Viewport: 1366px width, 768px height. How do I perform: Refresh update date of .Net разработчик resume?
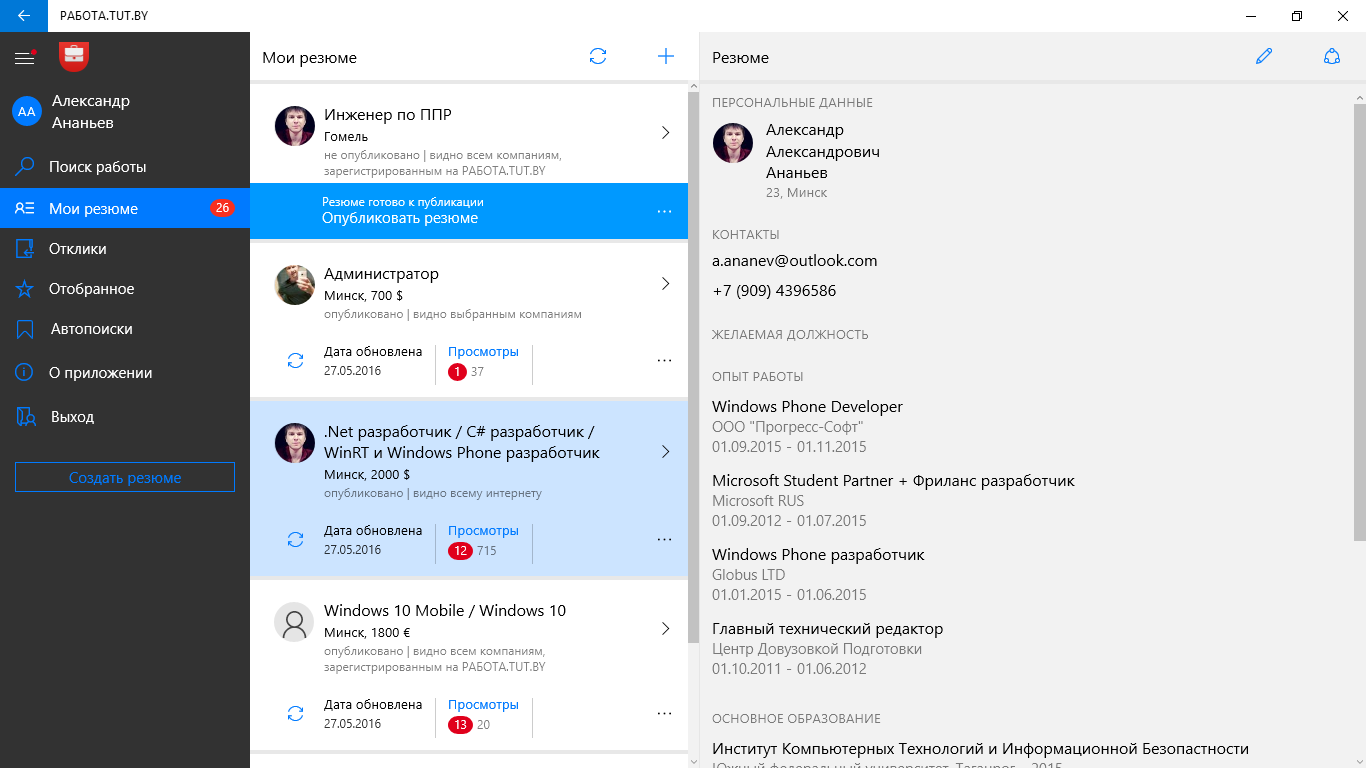pyautogui.click(x=295, y=540)
